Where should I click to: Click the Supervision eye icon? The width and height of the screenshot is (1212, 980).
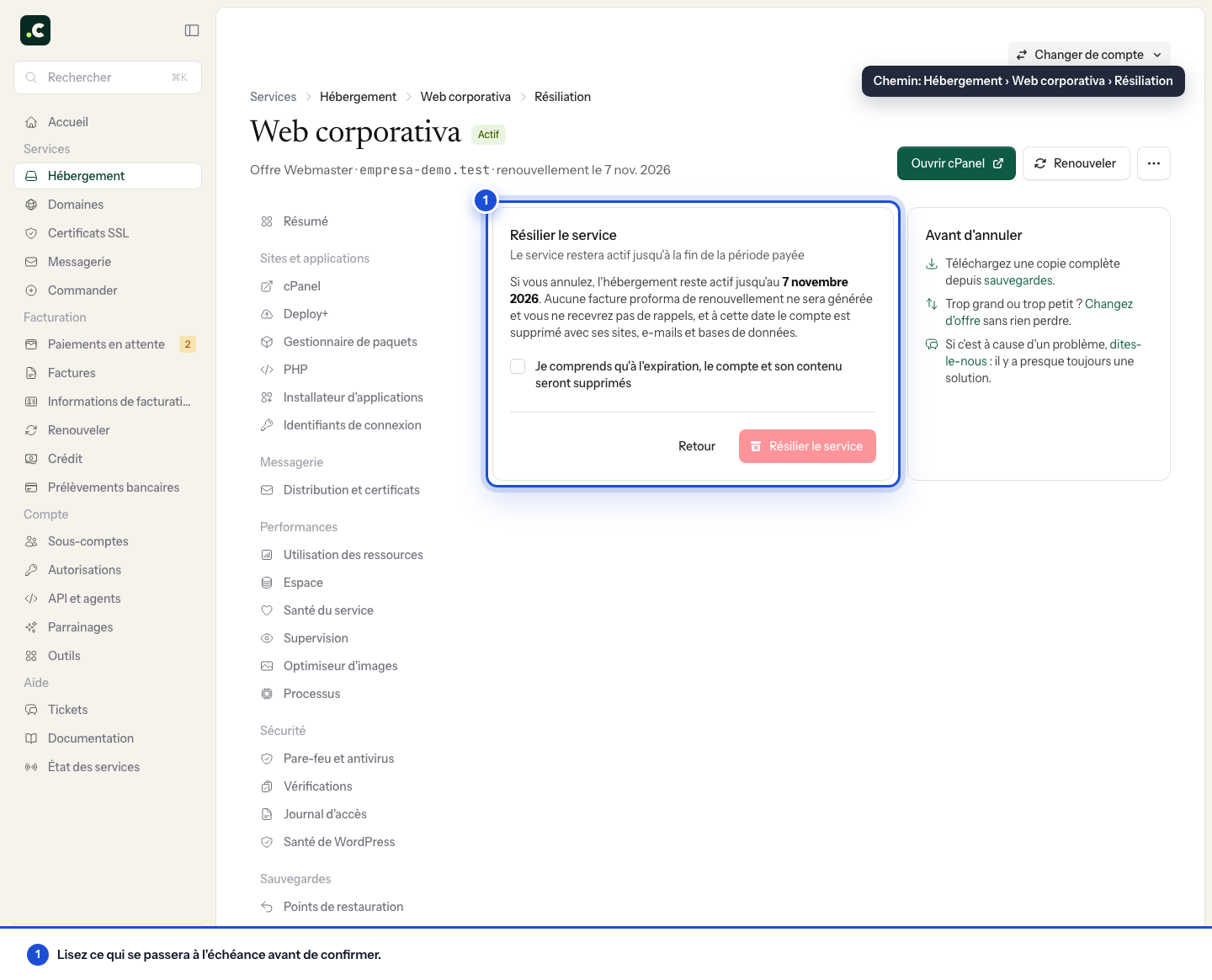coord(267,638)
